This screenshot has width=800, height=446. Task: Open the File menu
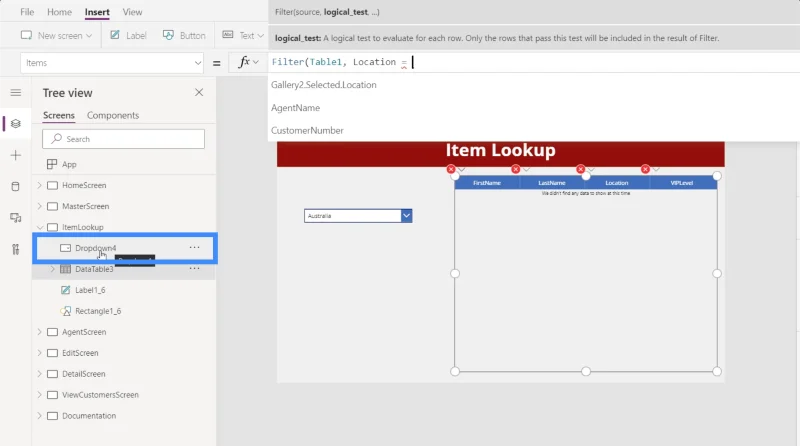pos(27,12)
